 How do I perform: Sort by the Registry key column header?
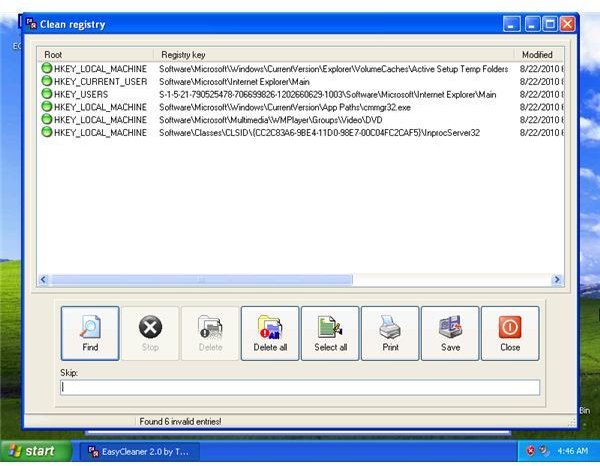[x=334, y=55]
